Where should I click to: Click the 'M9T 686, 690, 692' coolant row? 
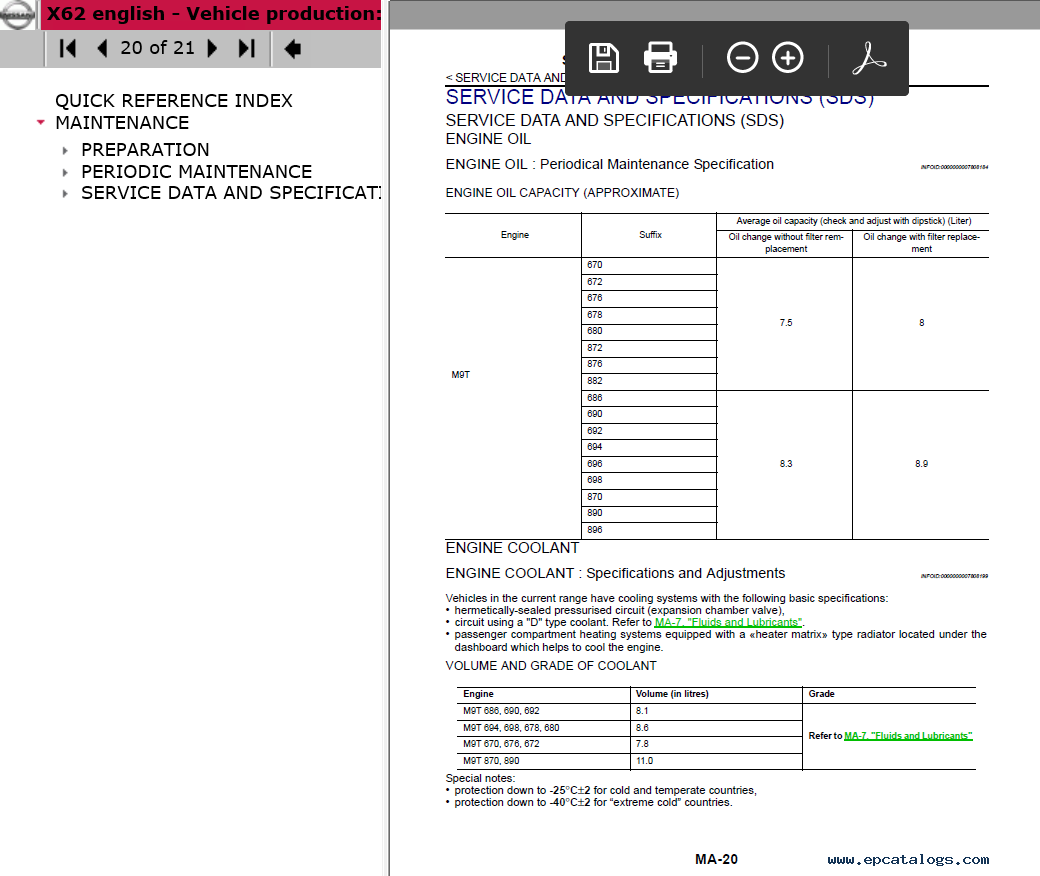501,711
